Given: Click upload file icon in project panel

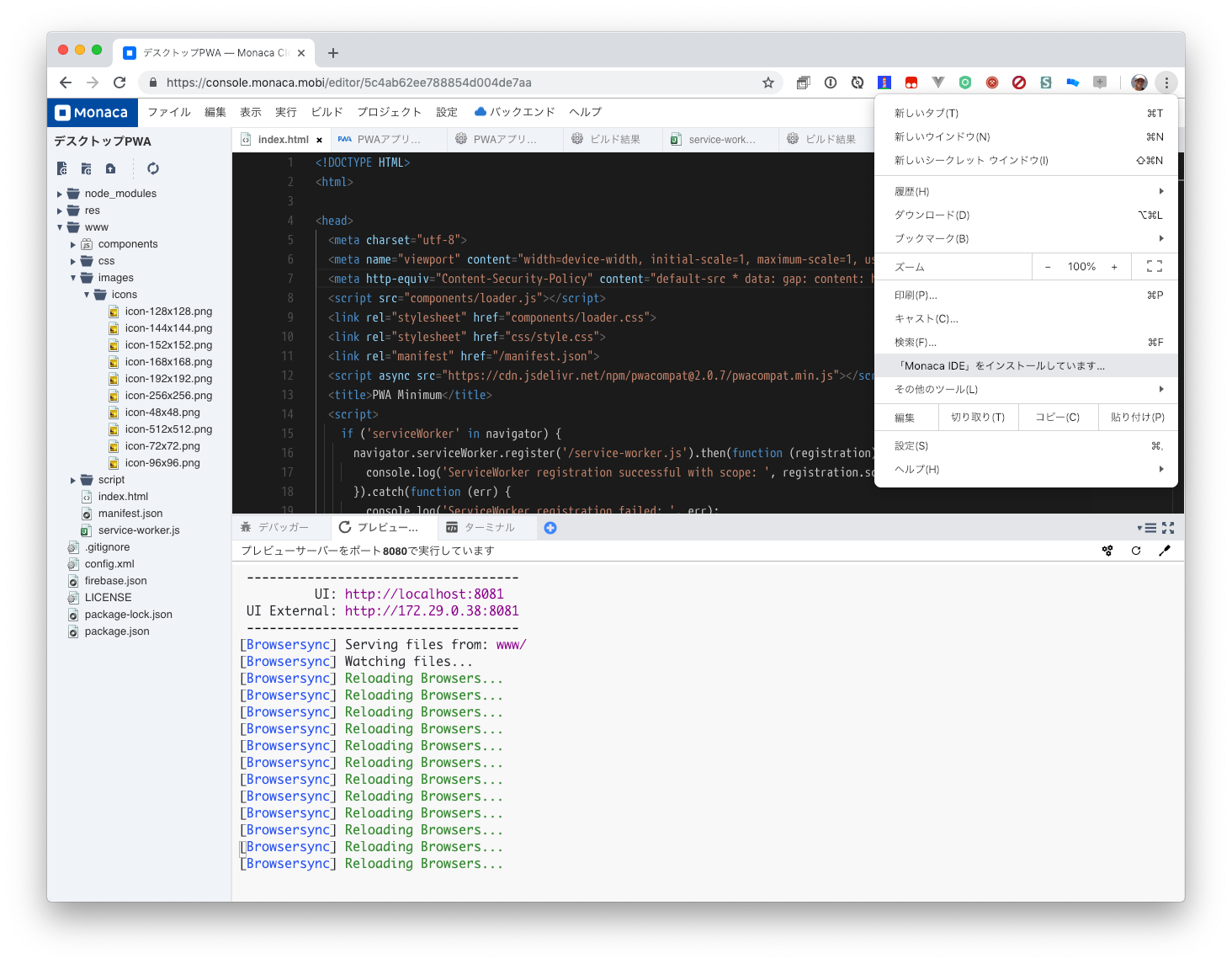Looking at the screenshot, I should [x=110, y=168].
